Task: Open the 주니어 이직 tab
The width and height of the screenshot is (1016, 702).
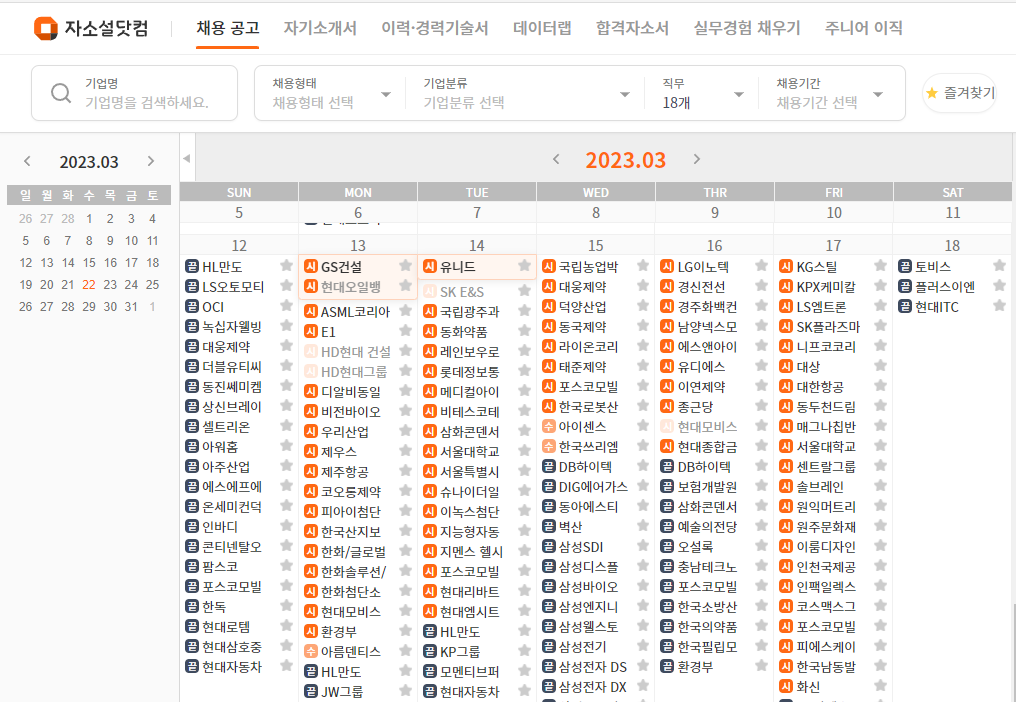Action: [864, 28]
